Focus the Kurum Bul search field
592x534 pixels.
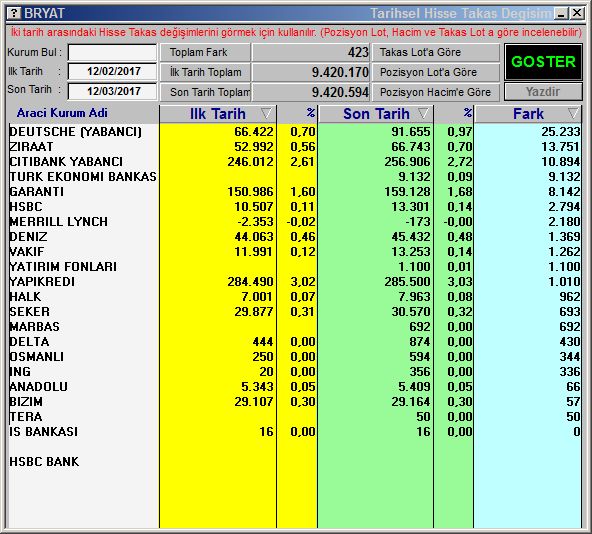tap(112, 52)
